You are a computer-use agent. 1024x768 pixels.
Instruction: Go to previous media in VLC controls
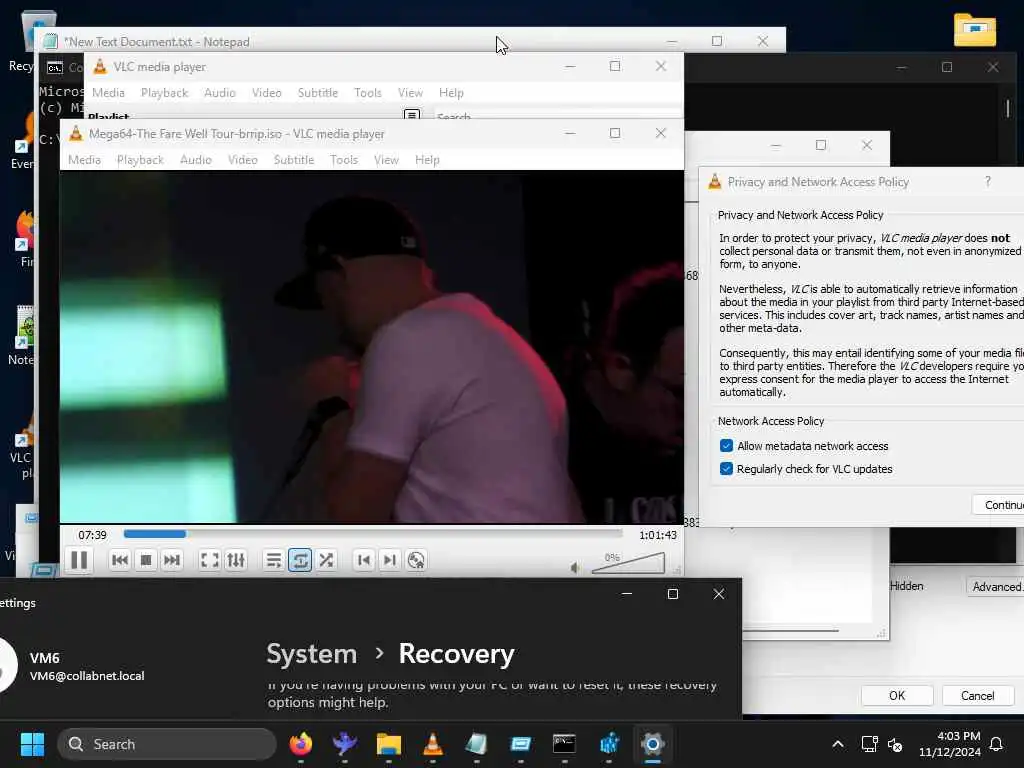[x=120, y=560]
